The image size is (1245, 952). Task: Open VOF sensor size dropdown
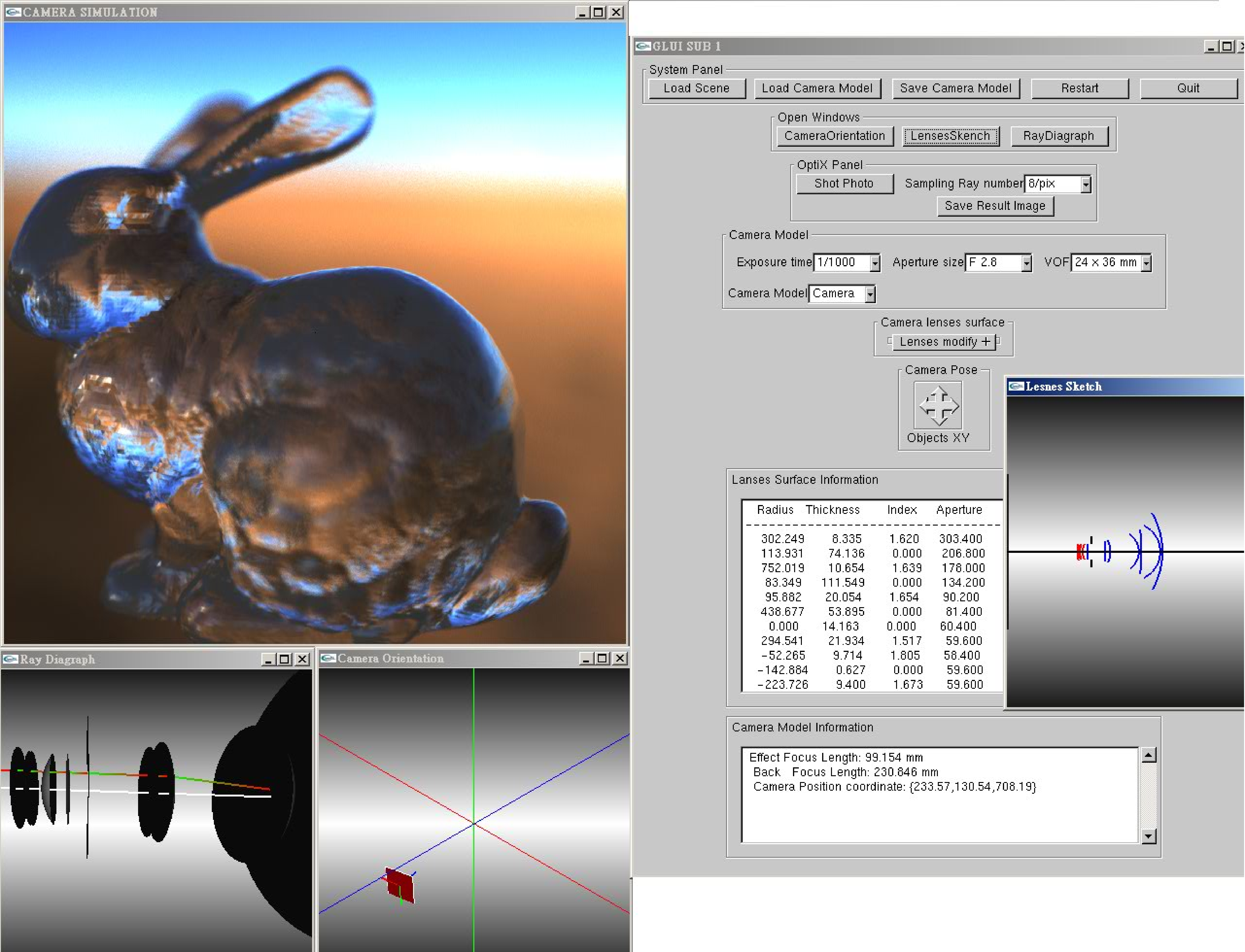tap(1146, 263)
